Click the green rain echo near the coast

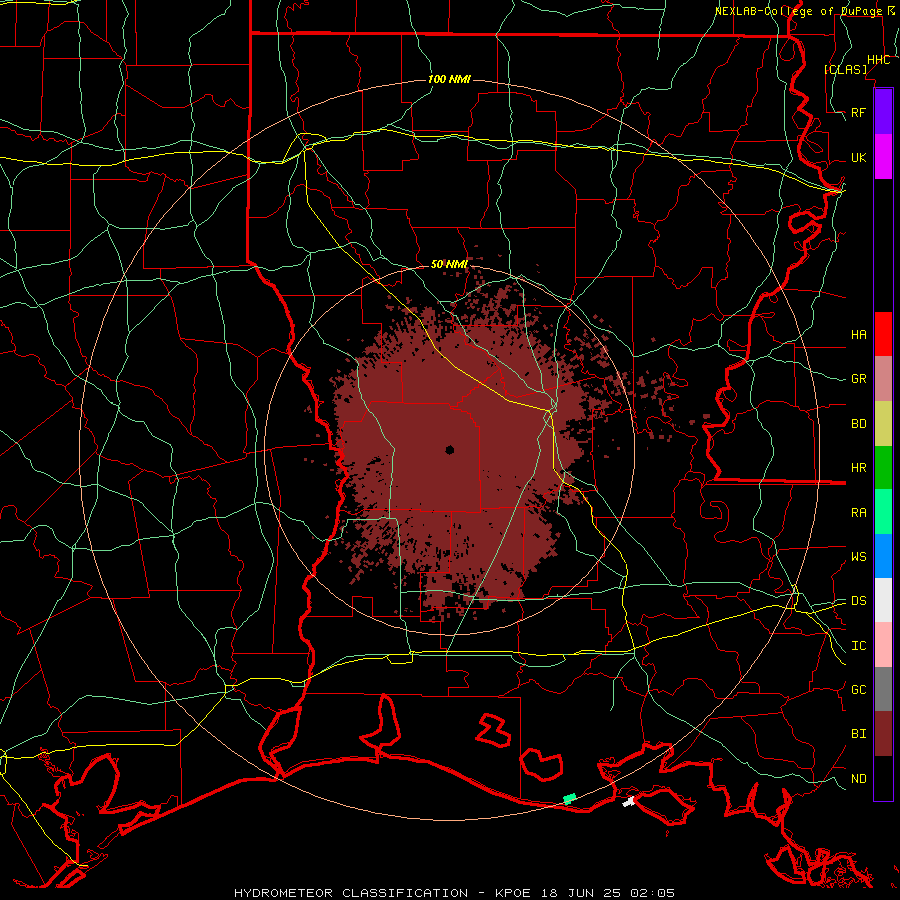coord(569,798)
